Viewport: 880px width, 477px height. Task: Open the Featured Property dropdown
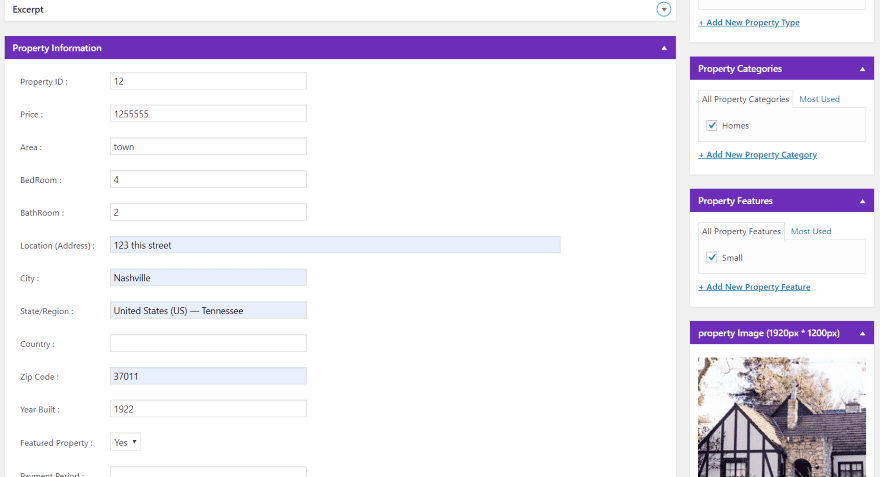[x=125, y=442]
